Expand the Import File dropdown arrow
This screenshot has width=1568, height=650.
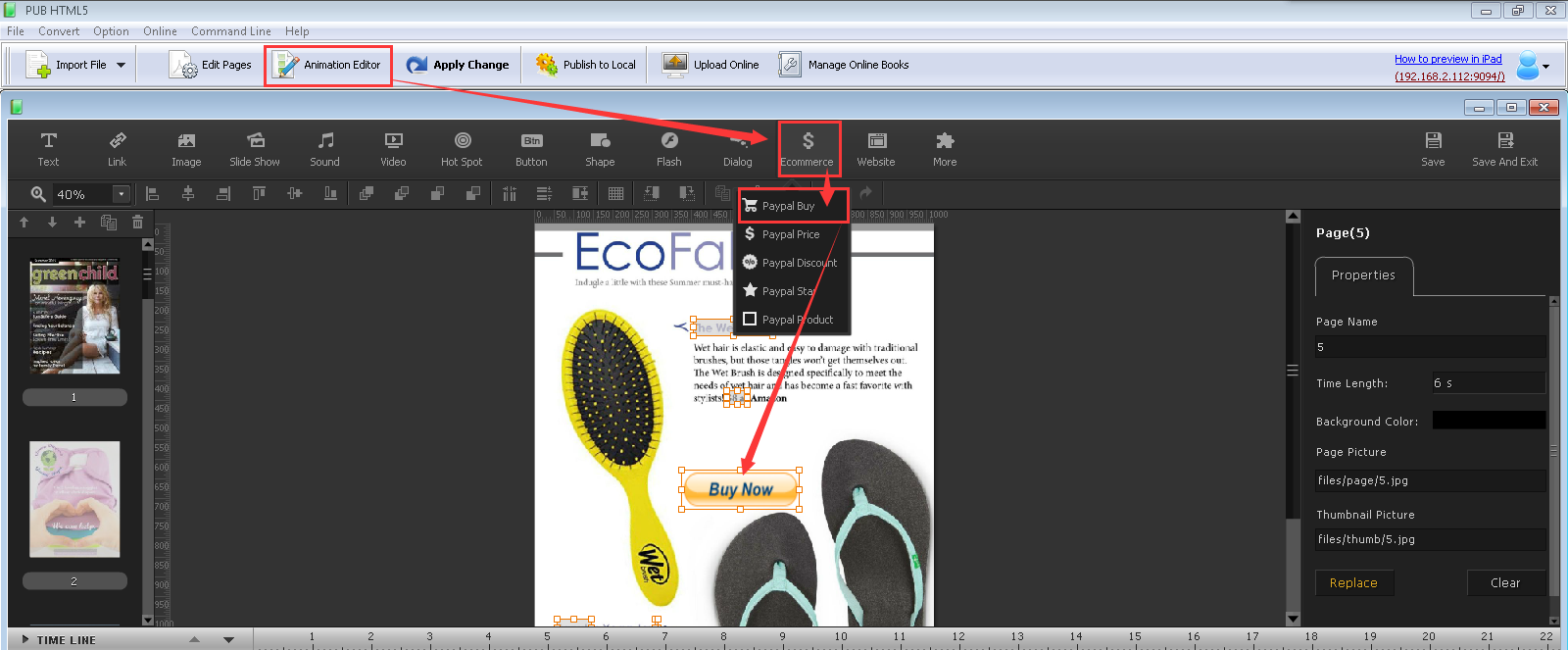[122, 65]
